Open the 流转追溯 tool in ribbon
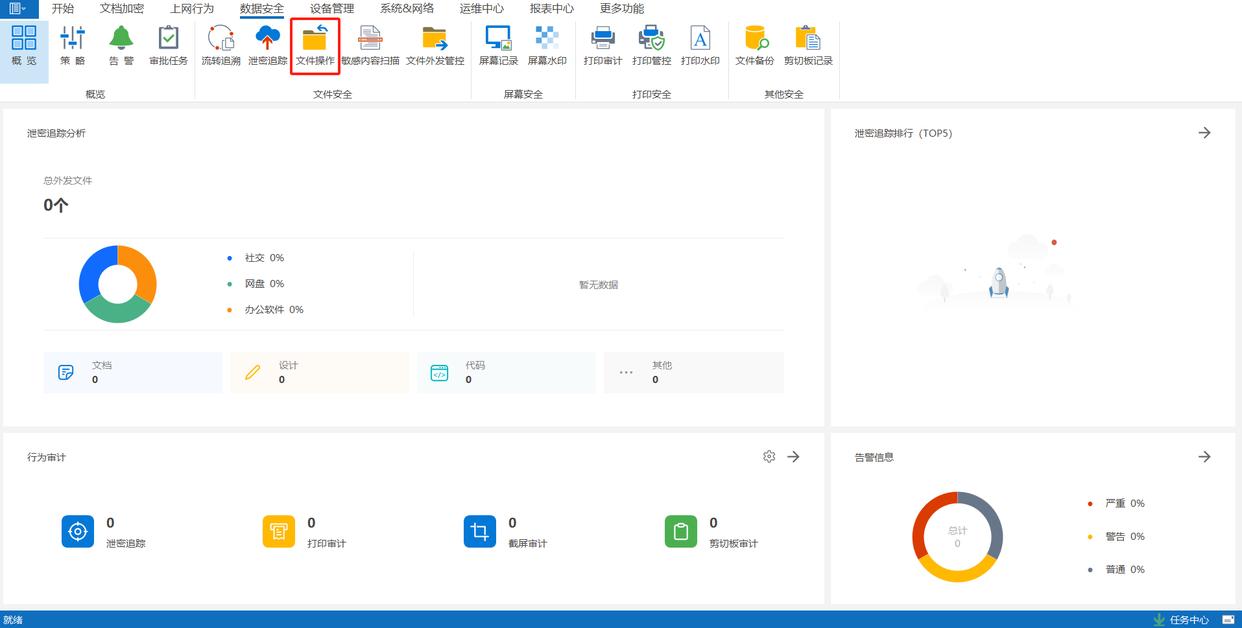Screen dimensions: 1242x628 pos(220,46)
